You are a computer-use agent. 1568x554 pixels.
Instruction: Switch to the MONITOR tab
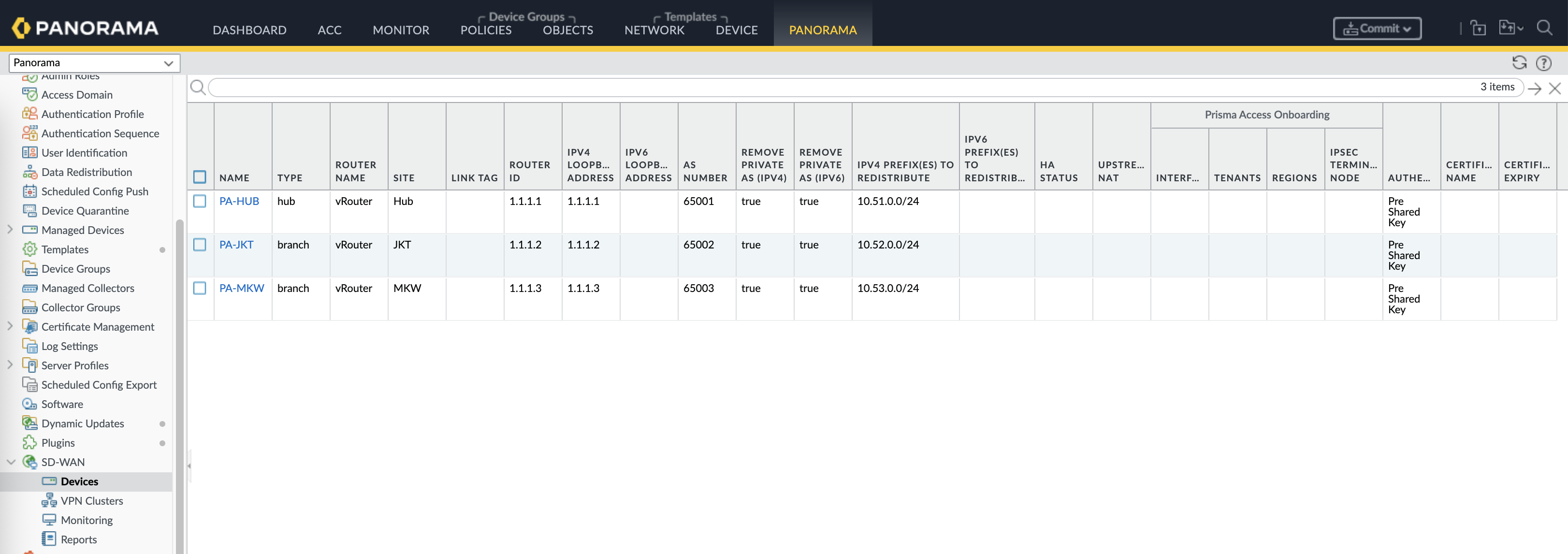click(401, 30)
